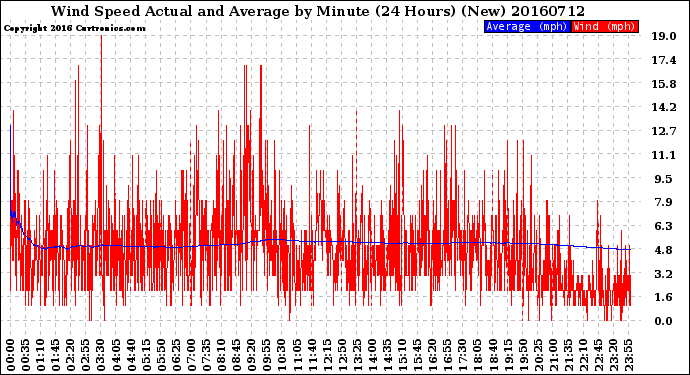
Task: Click the chart title text
Action: pos(318,11)
